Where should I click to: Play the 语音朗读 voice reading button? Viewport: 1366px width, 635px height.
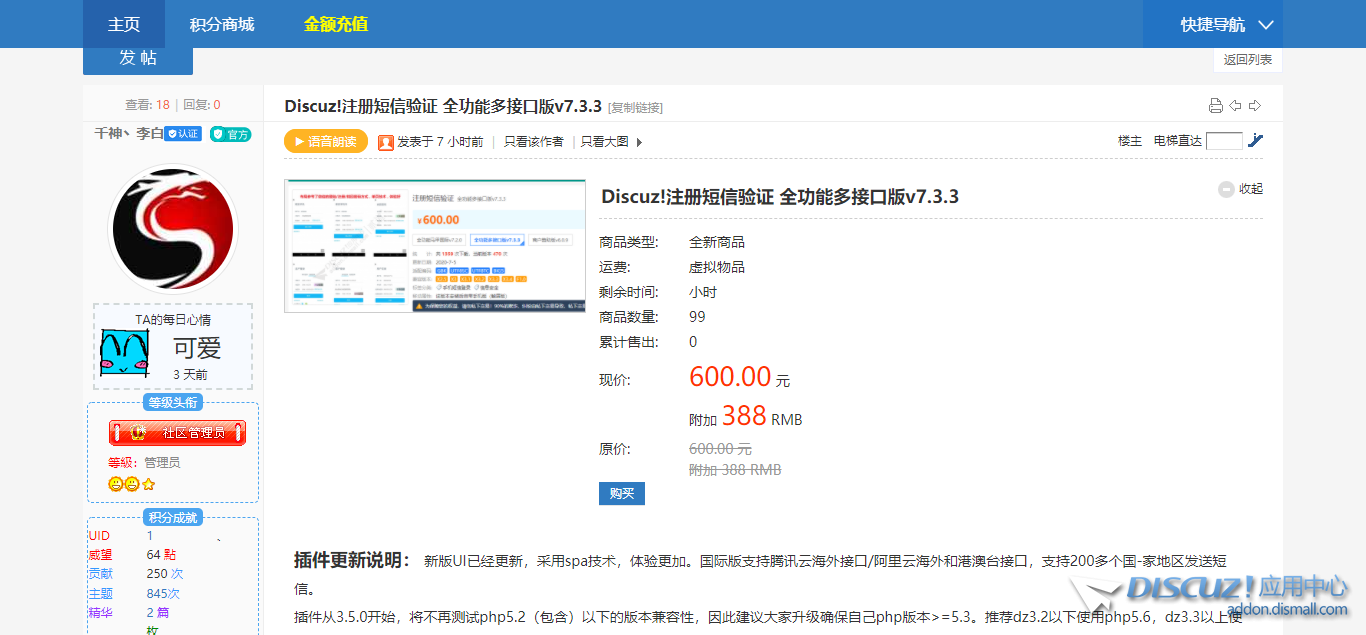coord(326,142)
